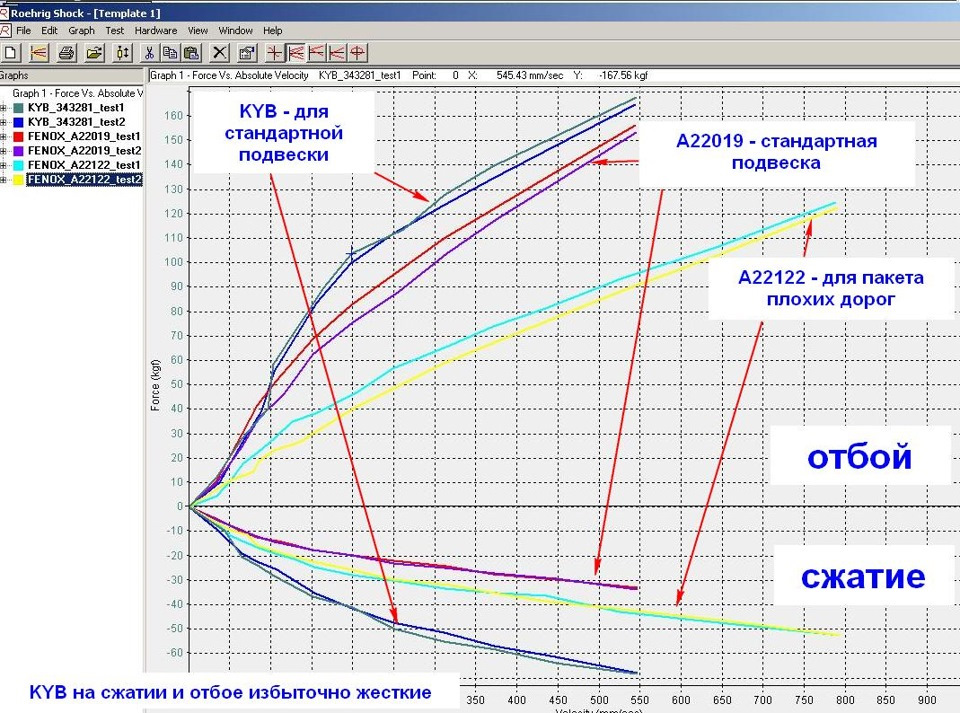Click the yellow swatch for FENOX_A22122_test2
960x713 pixels.
click(x=18, y=179)
